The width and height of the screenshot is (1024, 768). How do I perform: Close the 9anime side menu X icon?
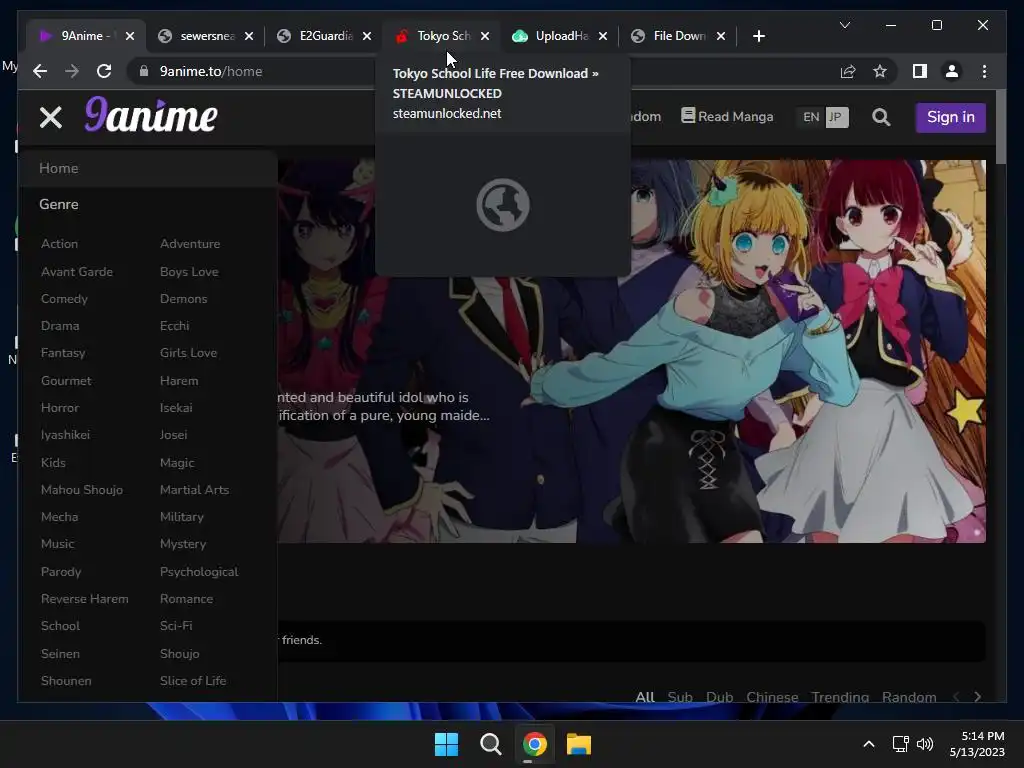point(50,118)
